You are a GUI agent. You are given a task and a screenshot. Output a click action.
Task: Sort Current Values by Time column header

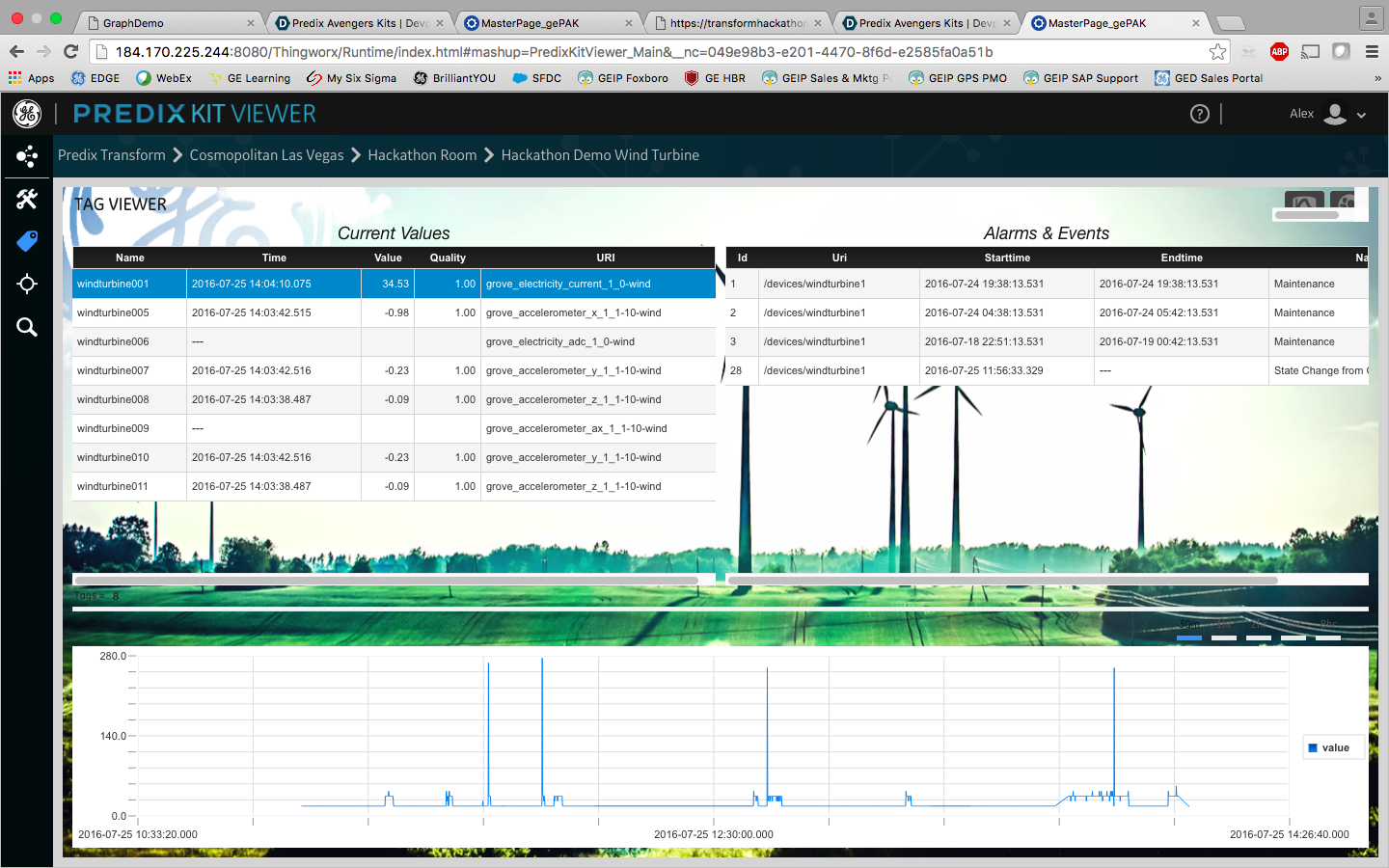click(274, 258)
